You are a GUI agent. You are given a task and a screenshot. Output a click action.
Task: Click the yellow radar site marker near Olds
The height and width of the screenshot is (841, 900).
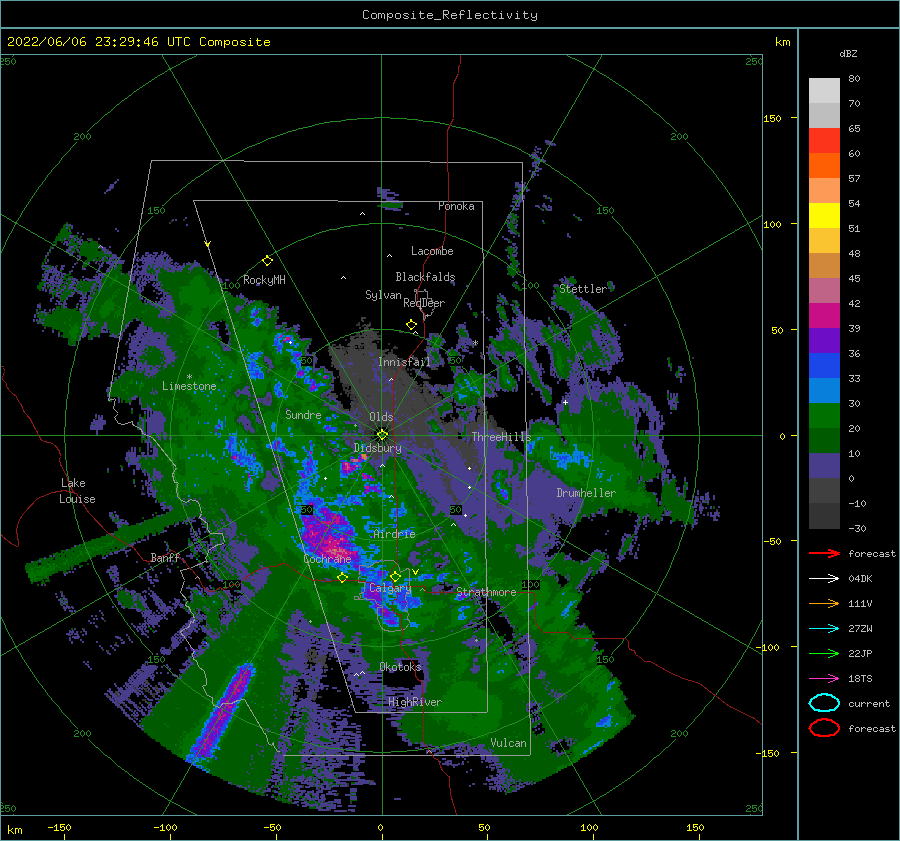(x=382, y=435)
